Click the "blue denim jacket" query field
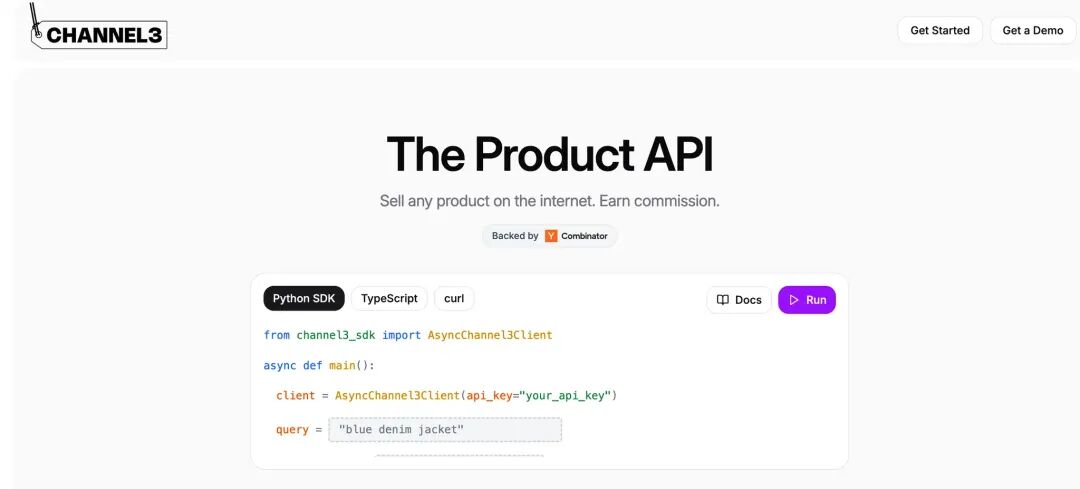Screen dimensions: 1080x489 (445, 430)
